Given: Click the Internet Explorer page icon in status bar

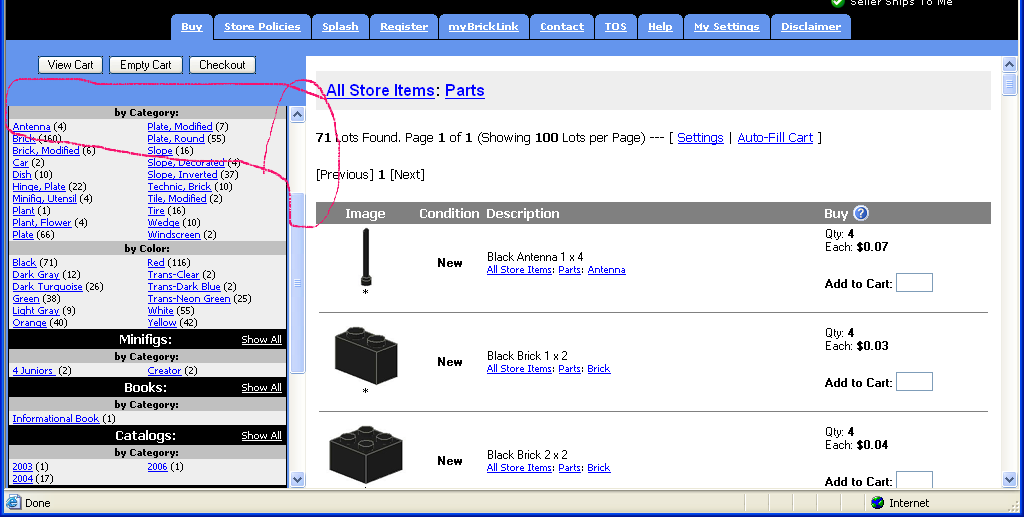Looking at the screenshot, I should pos(13,503).
